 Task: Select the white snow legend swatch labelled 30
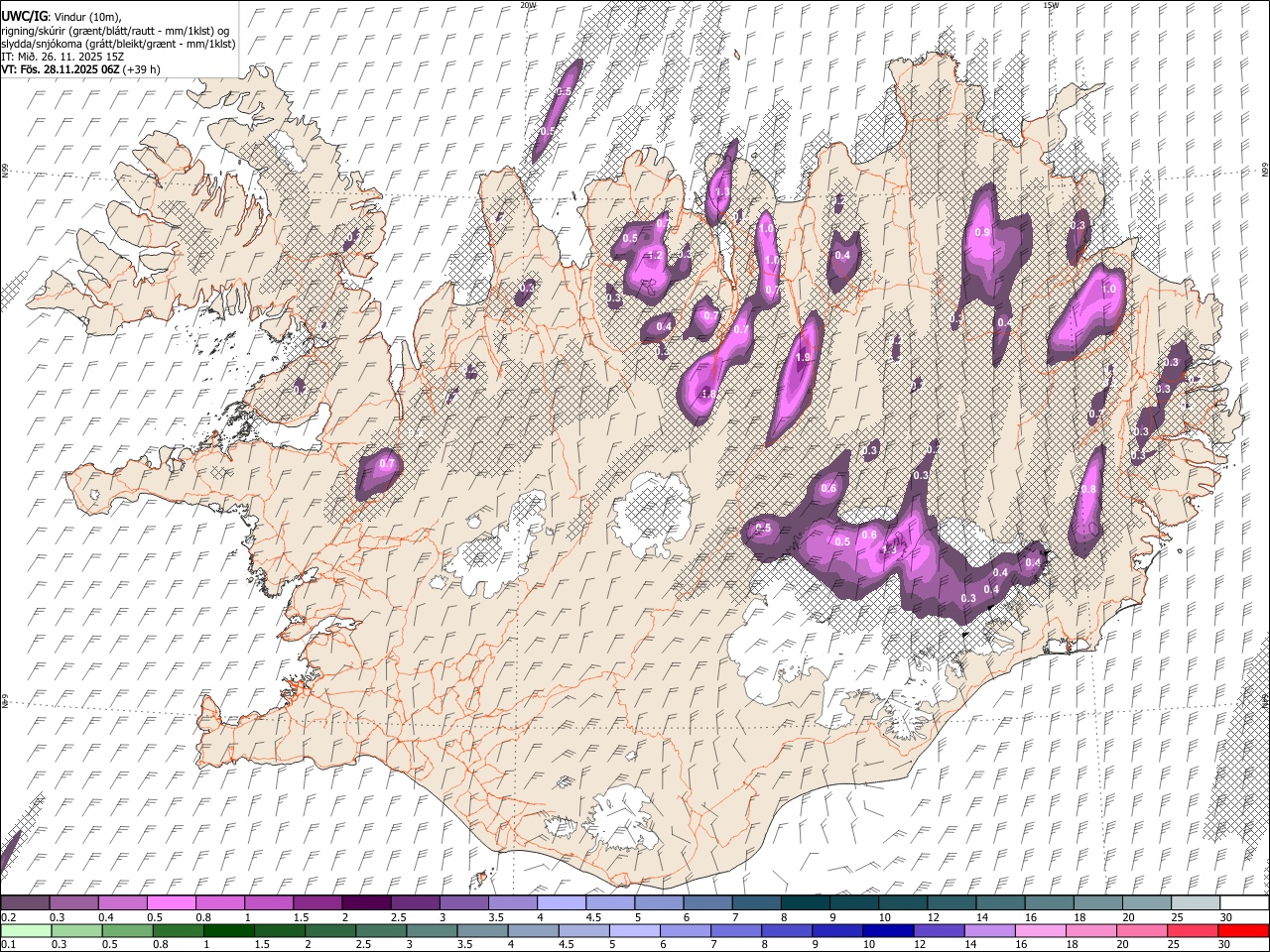[x=1245, y=903]
